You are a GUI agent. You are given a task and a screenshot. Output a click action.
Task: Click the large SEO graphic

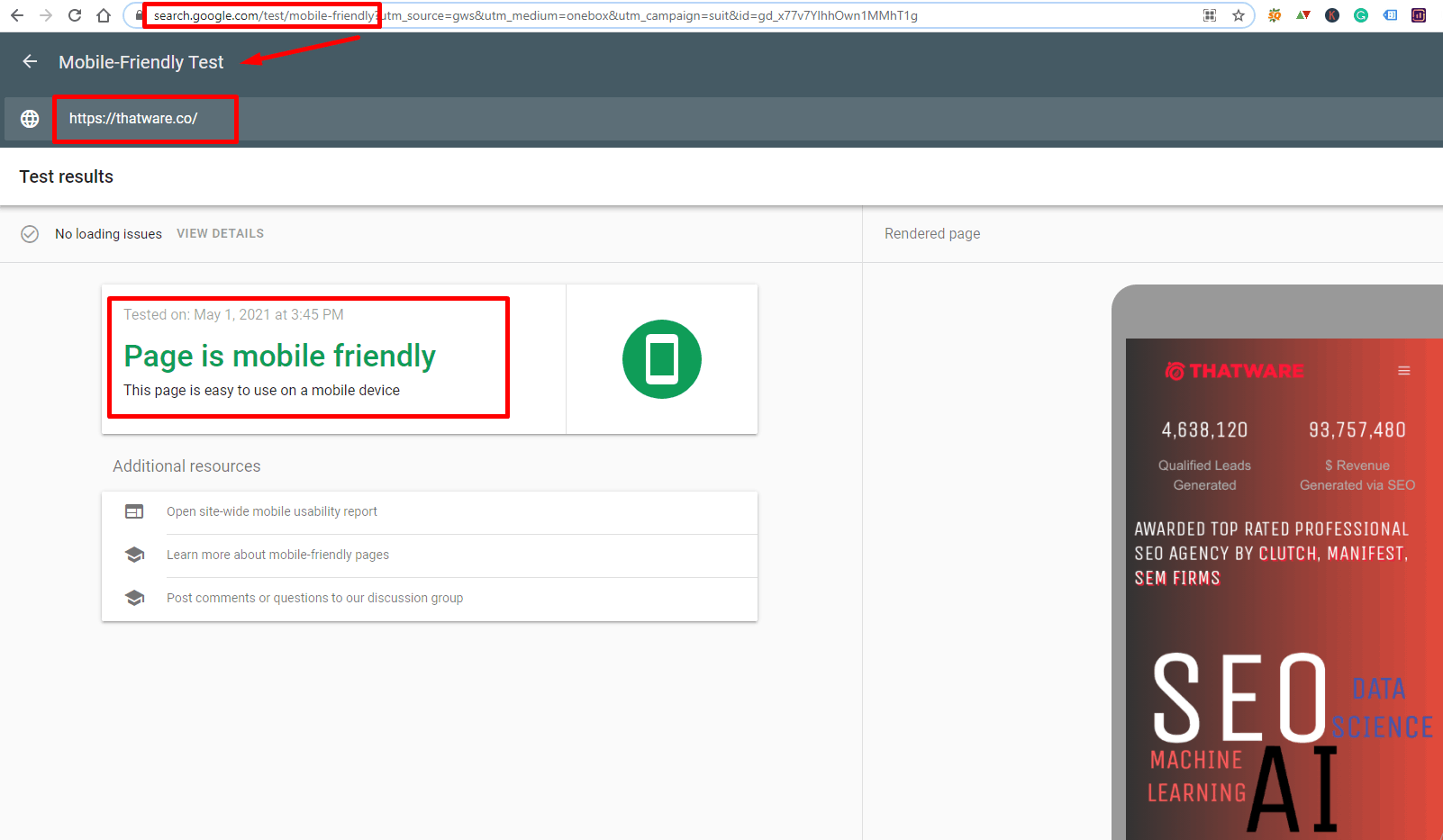pyautogui.click(x=1239, y=698)
